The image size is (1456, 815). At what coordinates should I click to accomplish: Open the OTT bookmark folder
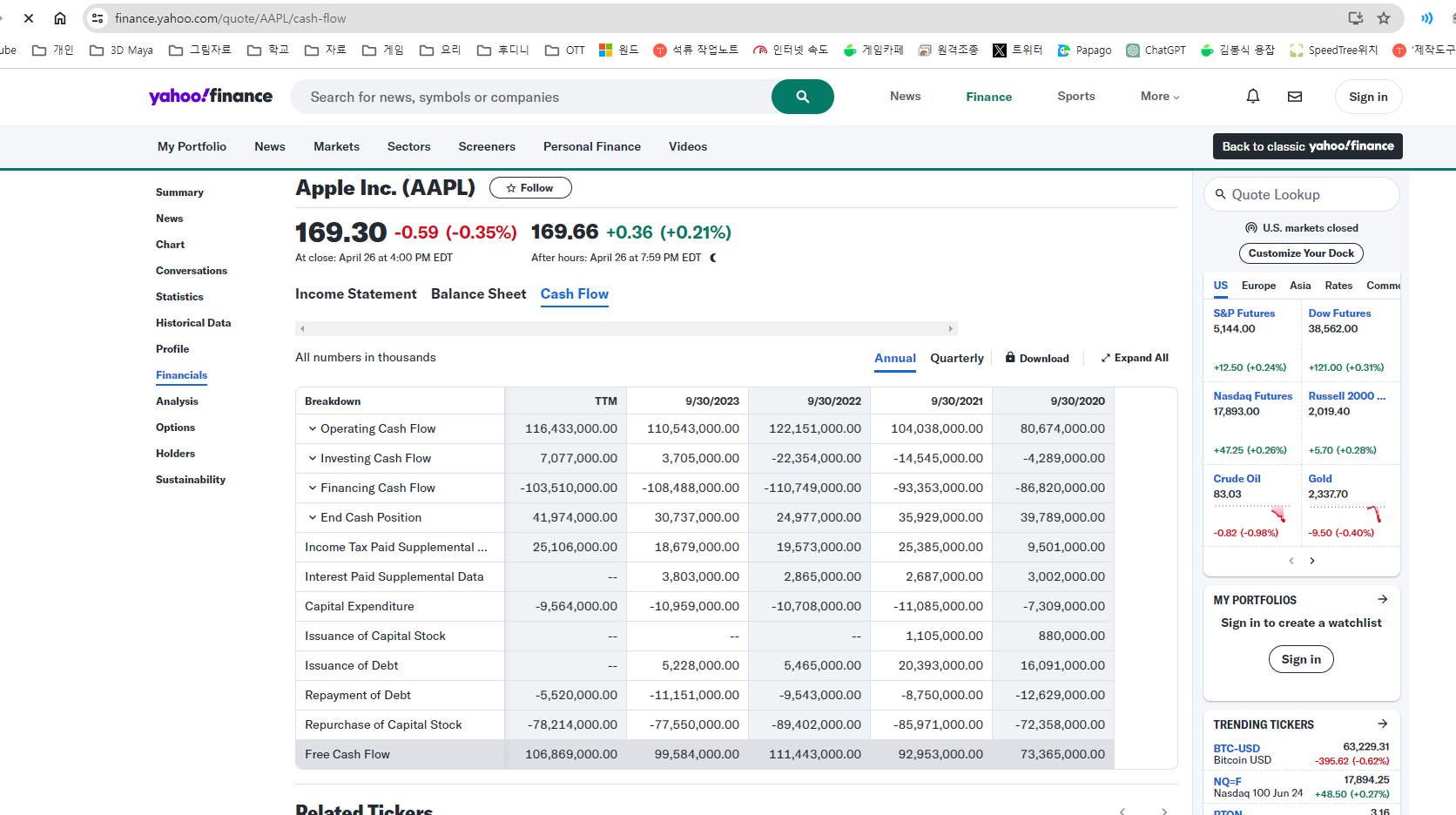pos(565,51)
